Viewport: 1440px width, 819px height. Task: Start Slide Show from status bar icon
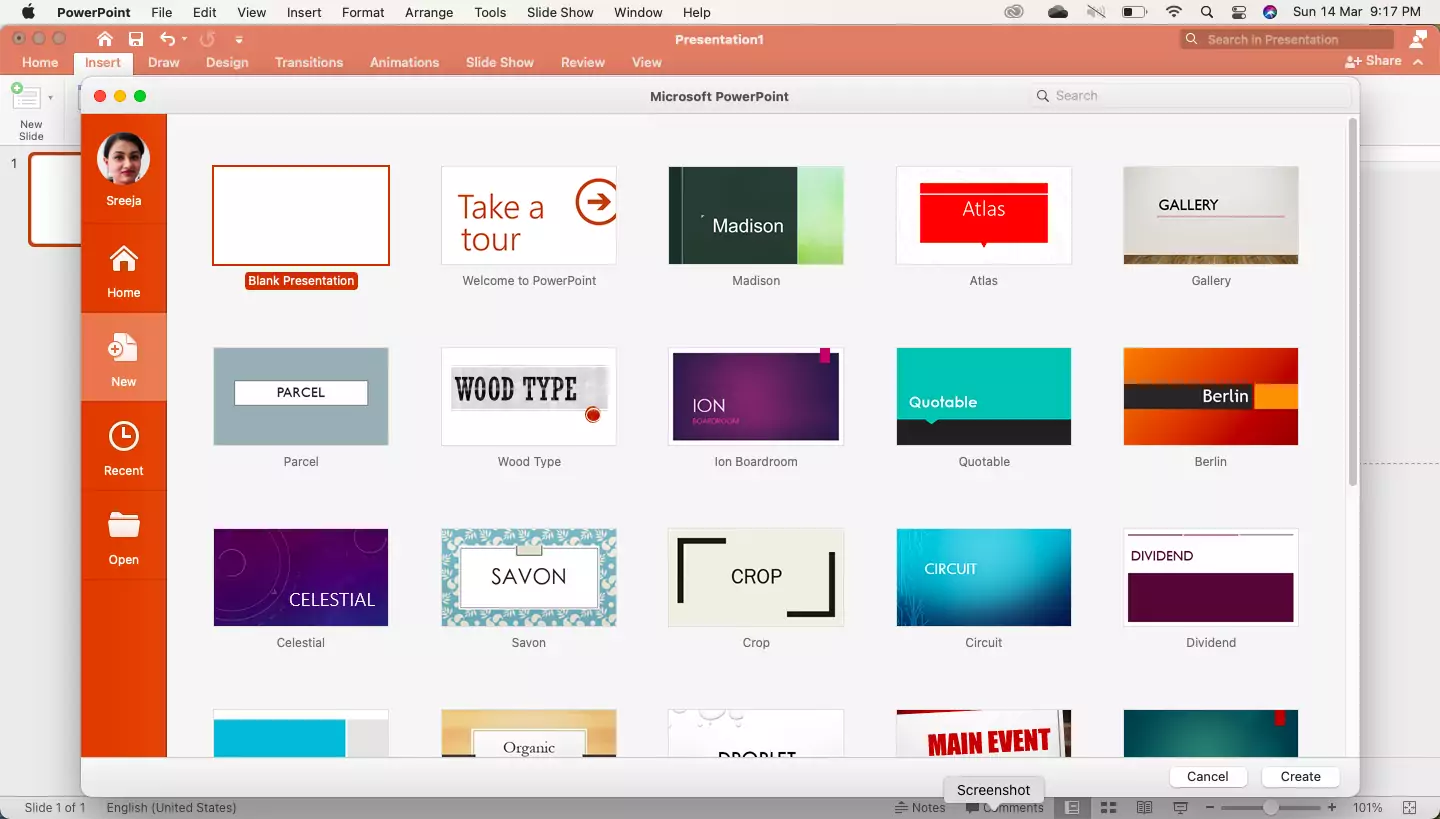1180,807
